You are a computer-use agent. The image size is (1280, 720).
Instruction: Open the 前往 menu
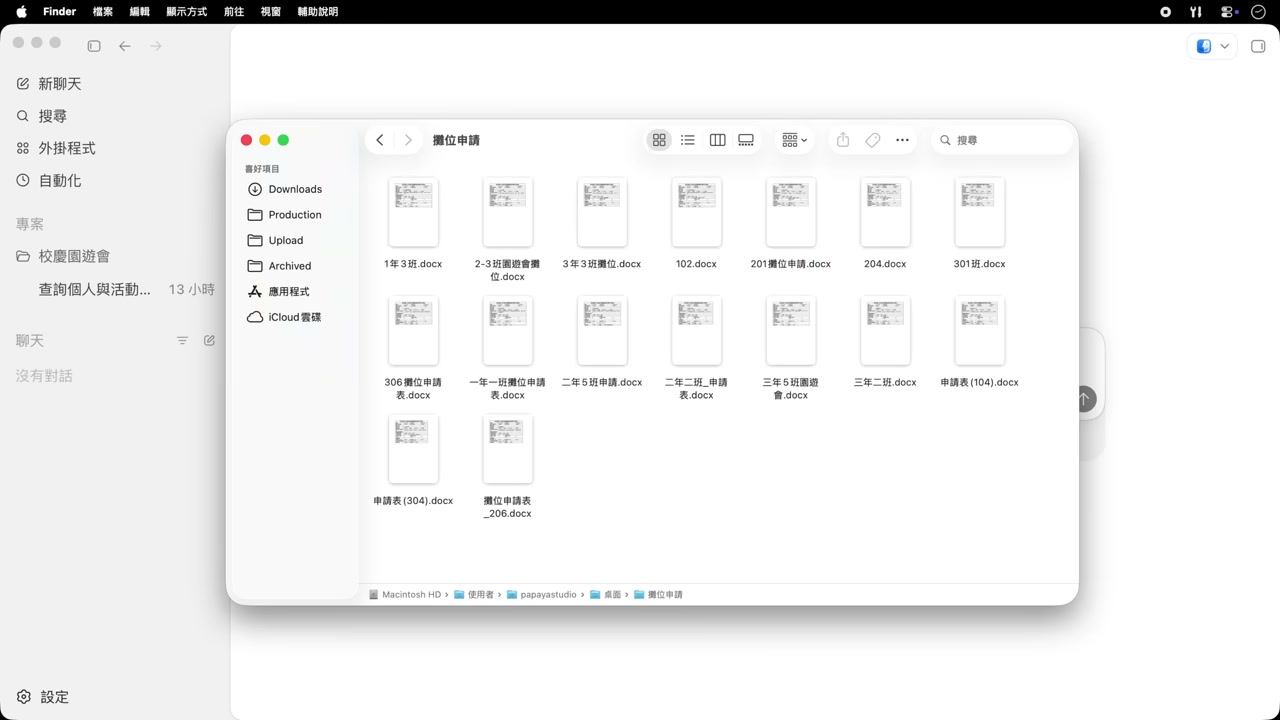click(x=234, y=12)
